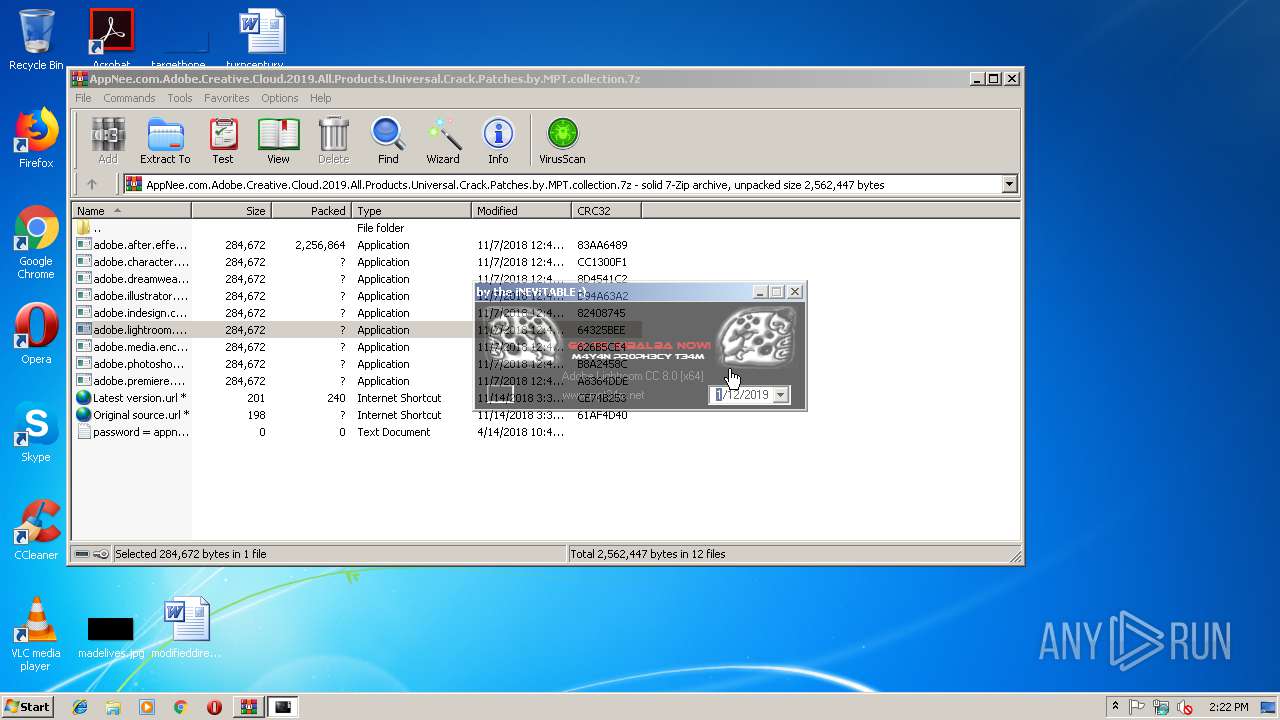1280x720 pixels.
Task: Click Internet Explorer taskbar icon
Action: (x=80, y=707)
